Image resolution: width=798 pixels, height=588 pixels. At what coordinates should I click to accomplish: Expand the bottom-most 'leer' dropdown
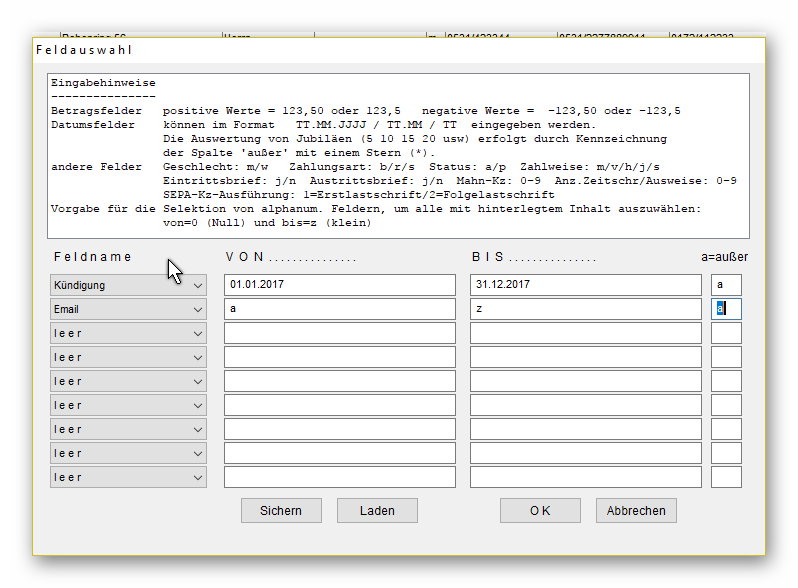[128, 477]
